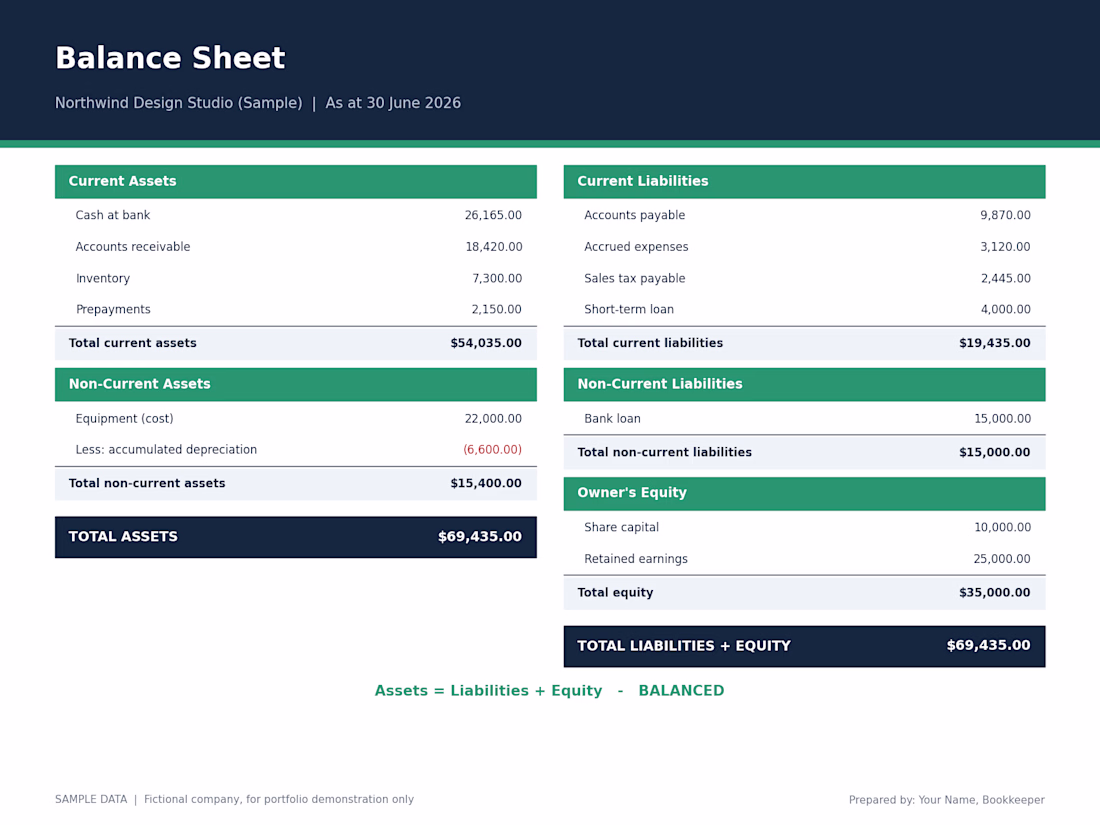Select the "Owner's Equity" section header

[x=805, y=493]
